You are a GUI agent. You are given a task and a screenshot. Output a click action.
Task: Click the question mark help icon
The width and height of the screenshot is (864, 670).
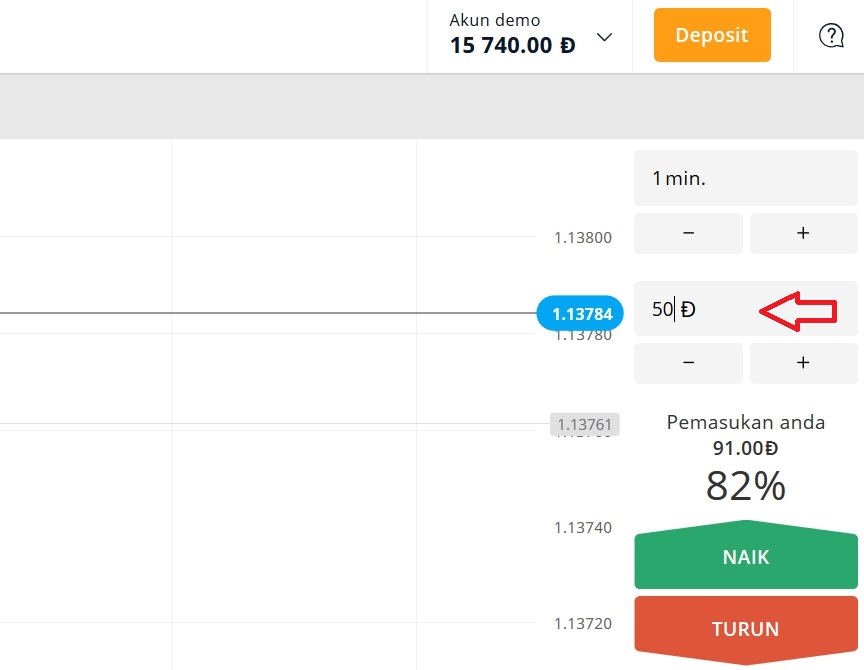pyautogui.click(x=831, y=35)
